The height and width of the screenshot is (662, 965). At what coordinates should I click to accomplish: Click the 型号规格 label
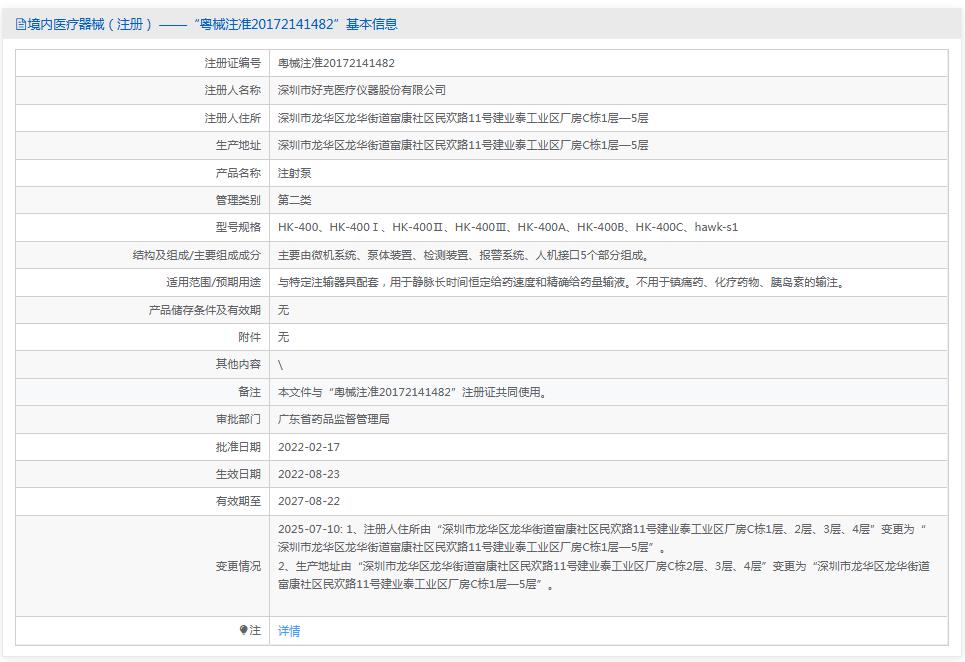click(x=238, y=227)
